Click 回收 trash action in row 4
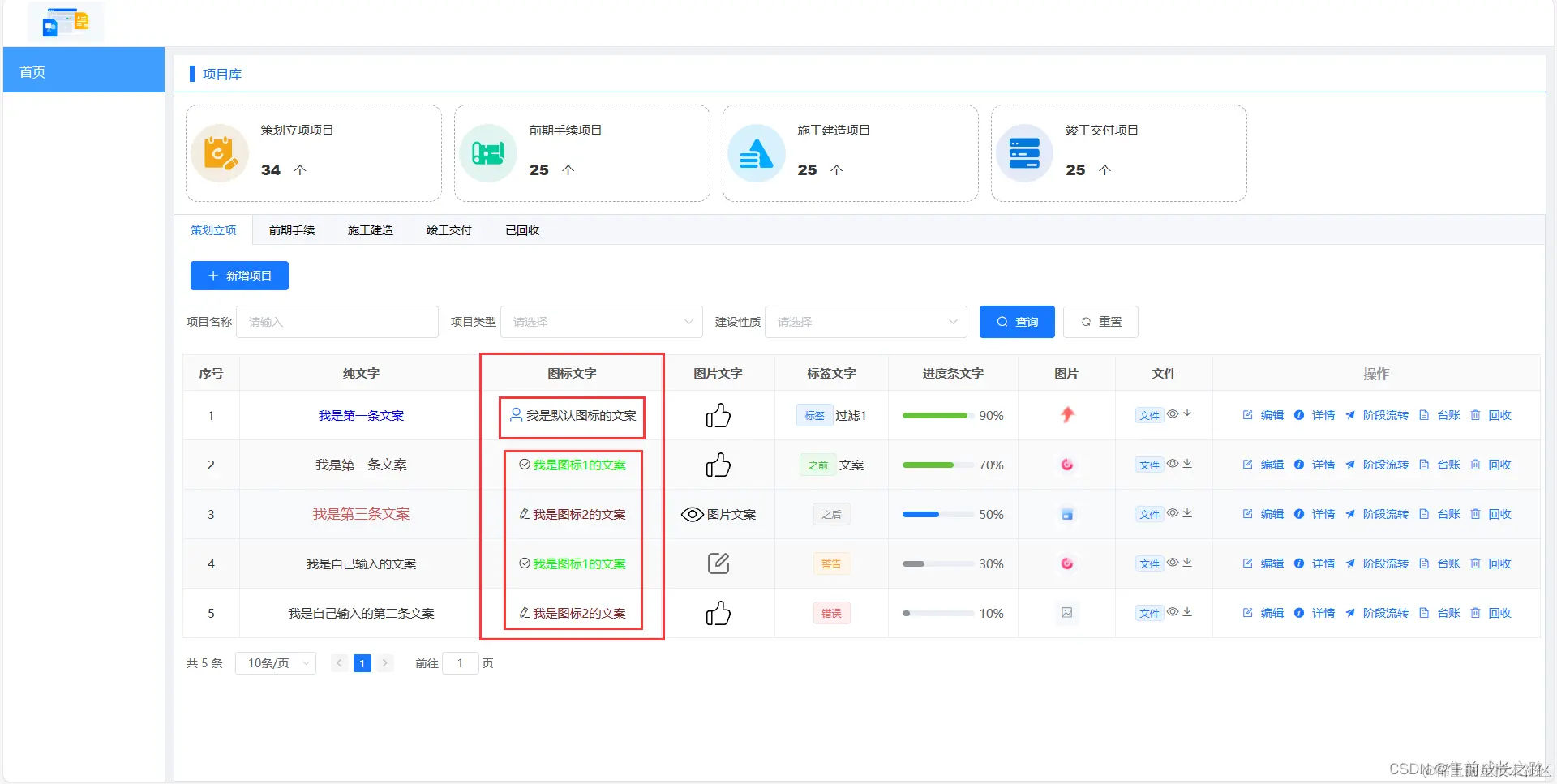This screenshot has height=784, width=1557. coord(1491,563)
